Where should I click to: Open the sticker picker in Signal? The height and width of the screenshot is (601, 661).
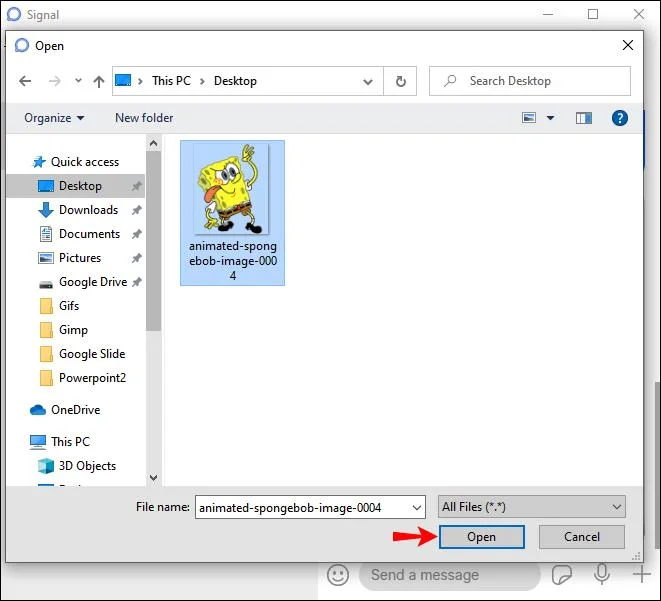[x=562, y=575]
